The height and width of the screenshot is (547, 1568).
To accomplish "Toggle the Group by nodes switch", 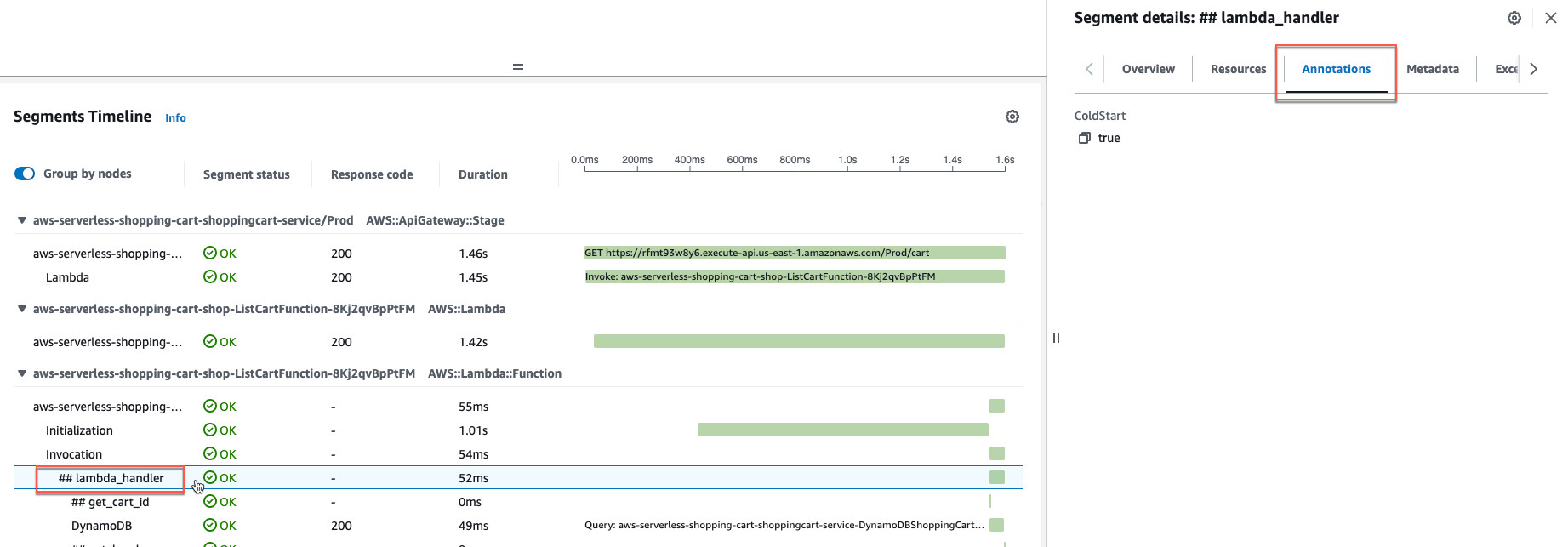I will click(x=25, y=174).
